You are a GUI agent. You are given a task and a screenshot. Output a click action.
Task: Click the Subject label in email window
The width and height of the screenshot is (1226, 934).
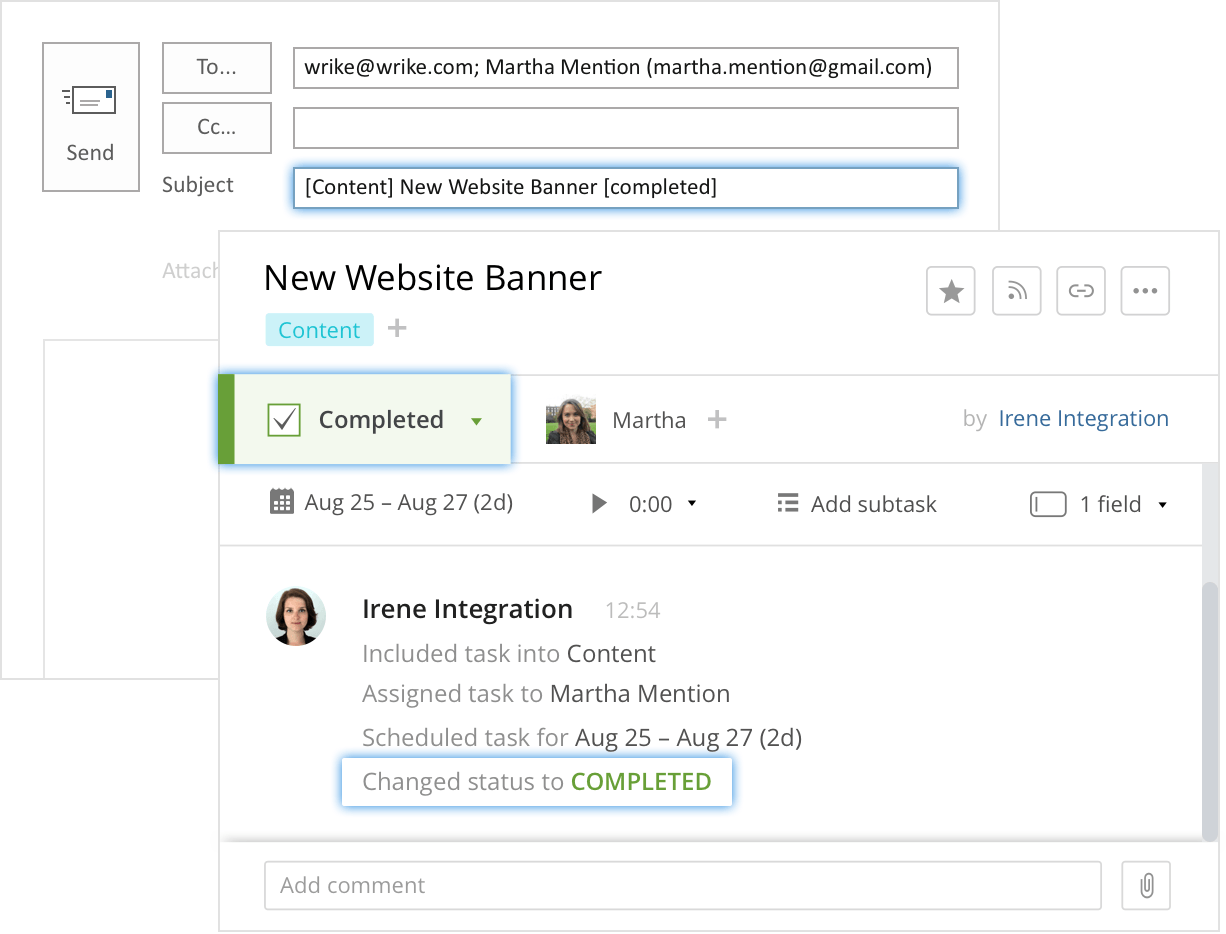pyautogui.click(x=198, y=185)
